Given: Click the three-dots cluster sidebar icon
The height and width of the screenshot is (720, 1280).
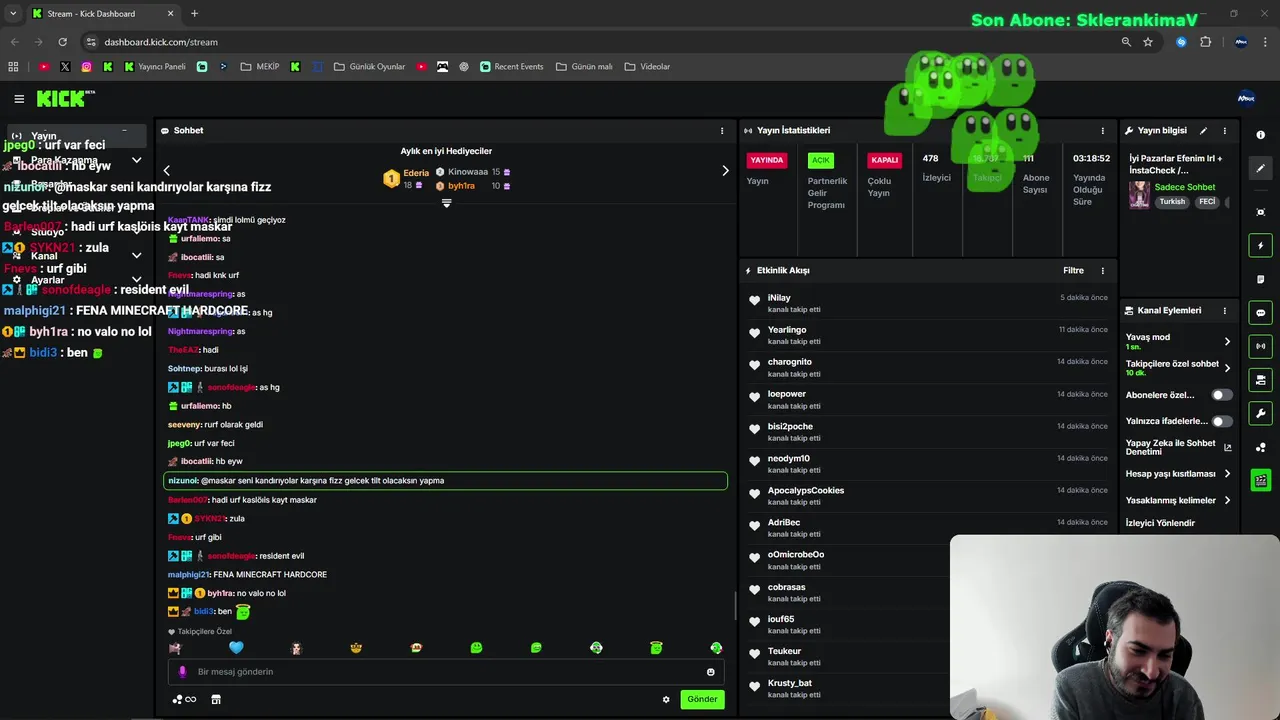Looking at the screenshot, I should pyautogui.click(x=1260, y=447).
